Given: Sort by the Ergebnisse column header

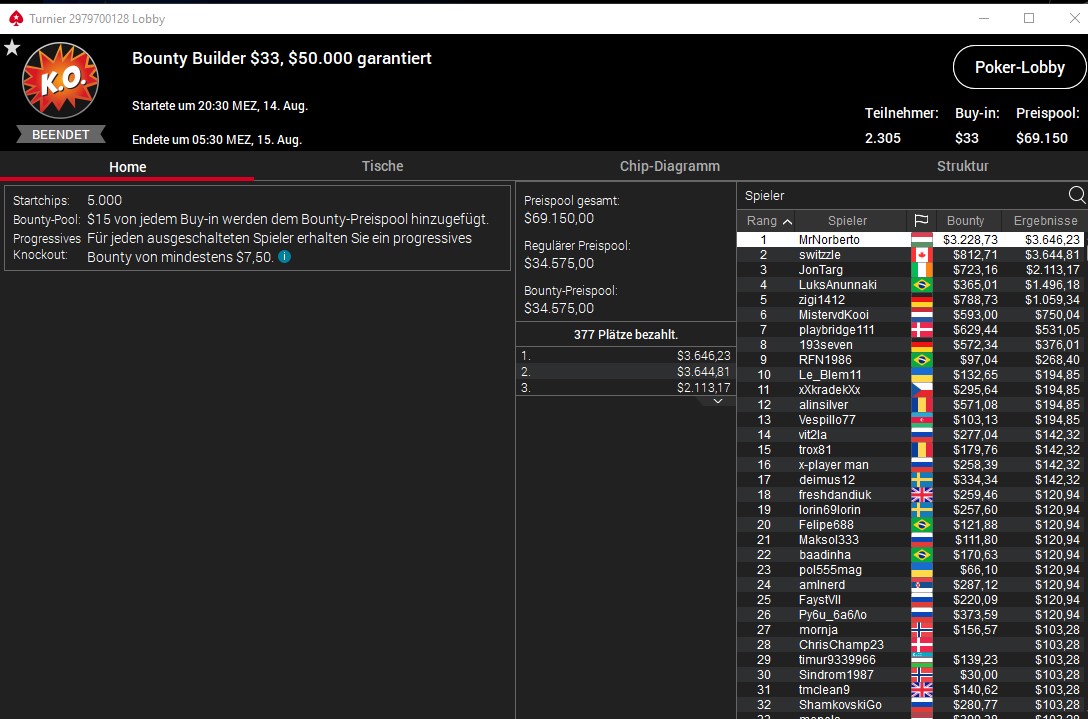Looking at the screenshot, I should (x=1045, y=221).
